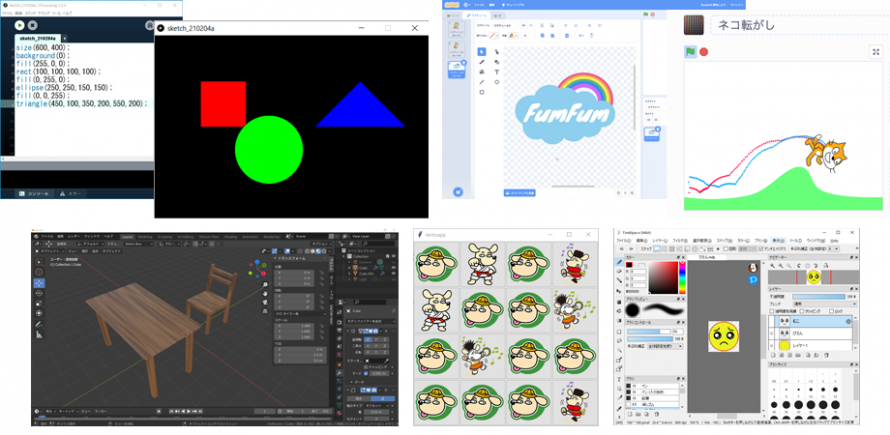
Task: Open the レイヤー menu in FireAlpaca
Action: (660, 241)
